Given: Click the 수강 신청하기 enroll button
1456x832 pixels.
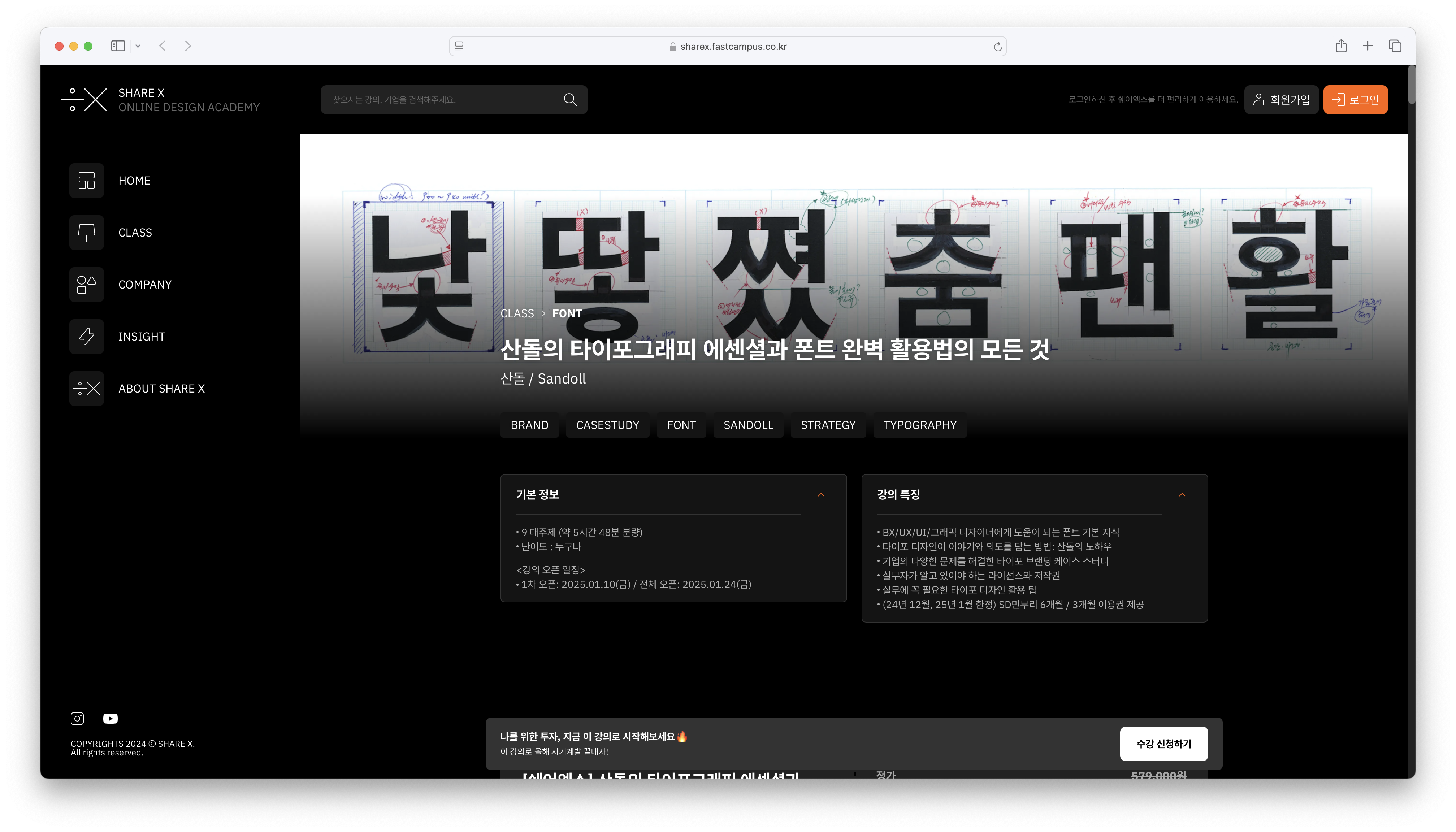Looking at the screenshot, I should tap(1163, 744).
